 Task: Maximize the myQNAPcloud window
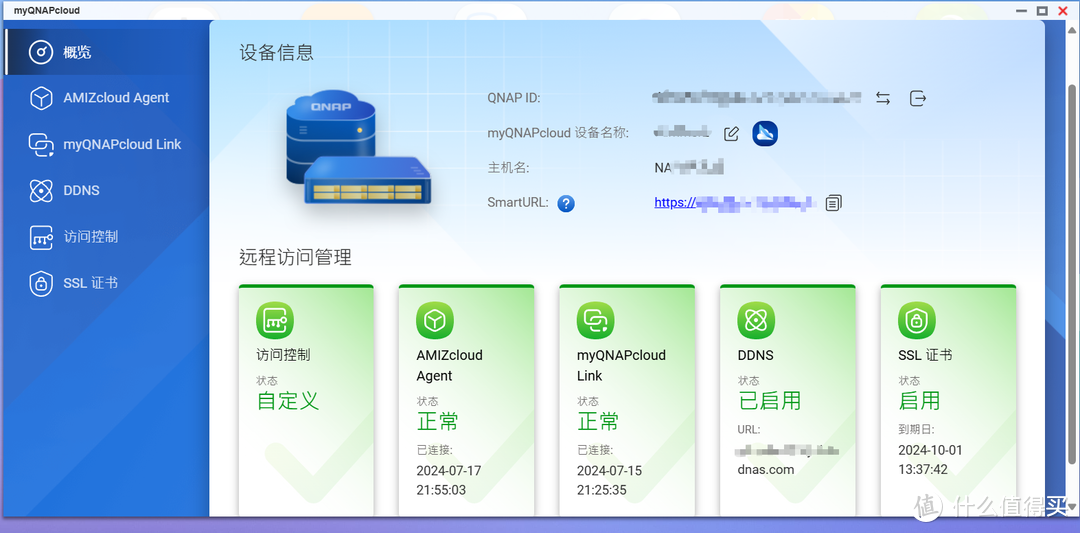(x=1042, y=10)
